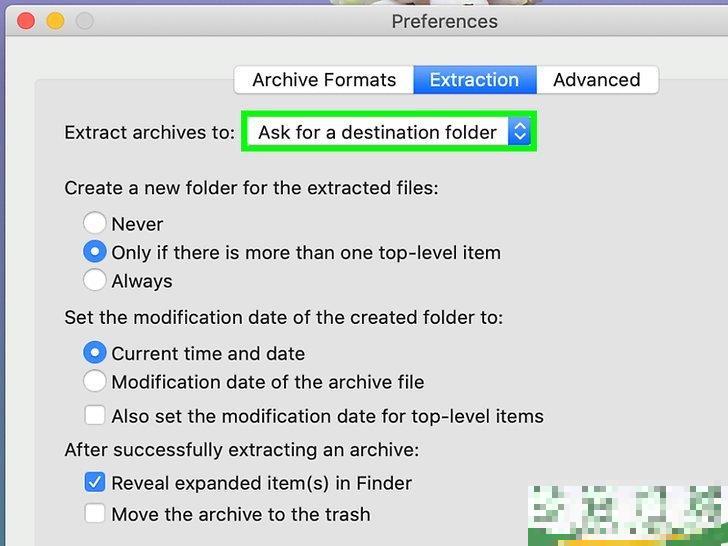Click the yellow minimize window button

coord(55,20)
